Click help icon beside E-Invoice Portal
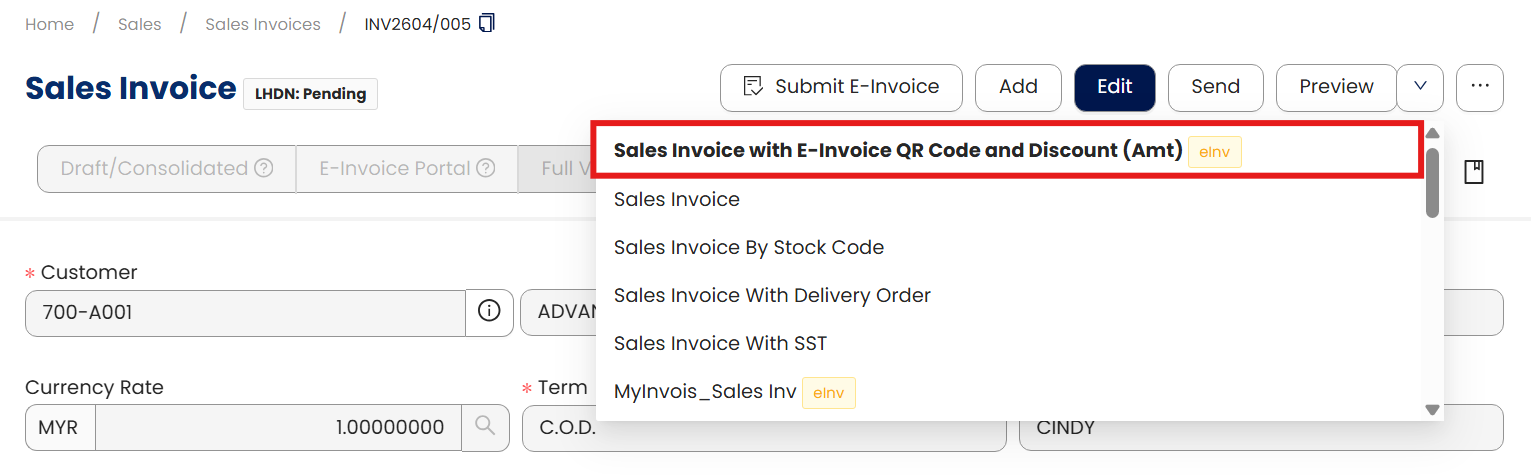The image size is (1531, 475). 486,169
